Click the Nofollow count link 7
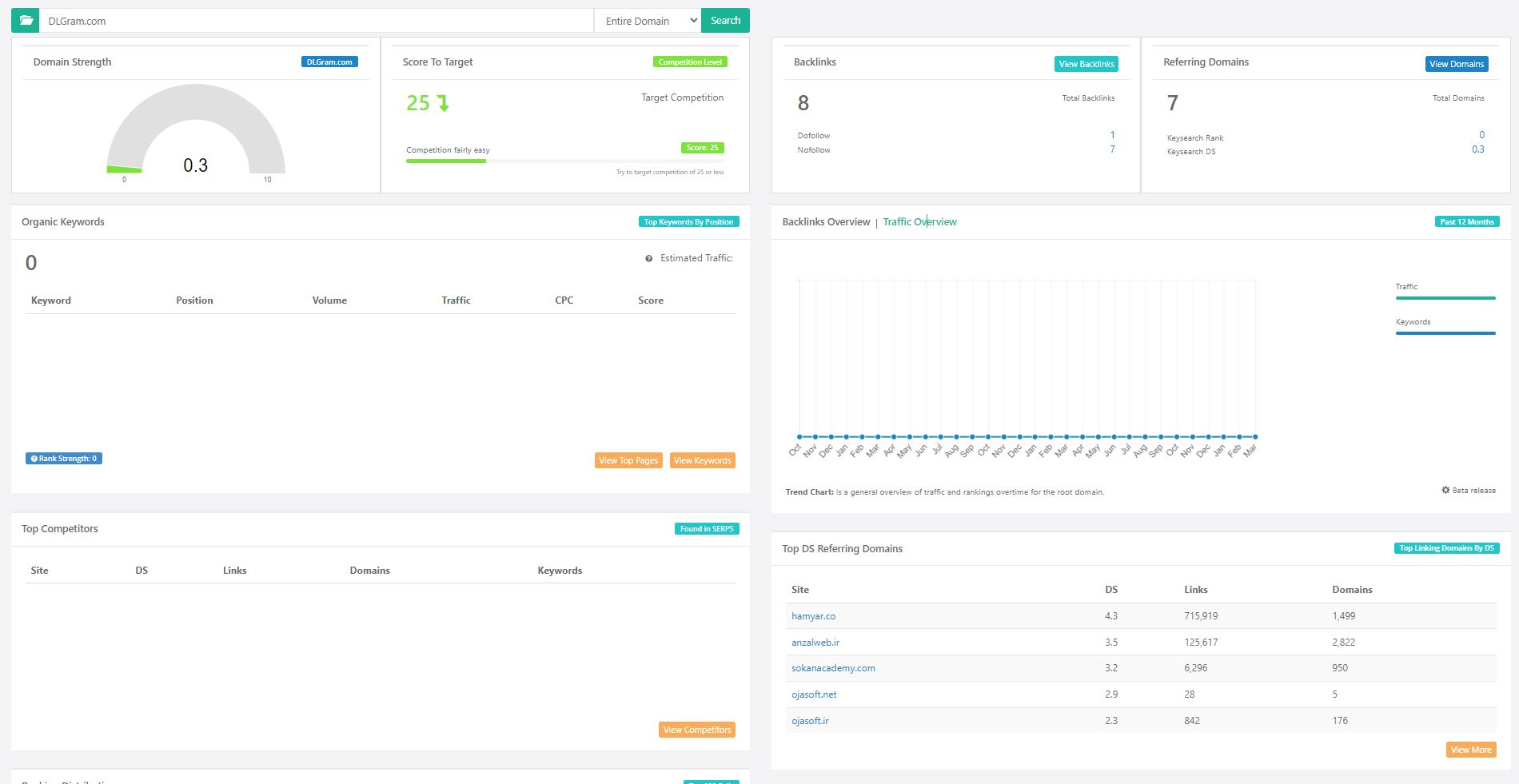Image resolution: width=1519 pixels, height=784 pixels. pos(1112,149)
